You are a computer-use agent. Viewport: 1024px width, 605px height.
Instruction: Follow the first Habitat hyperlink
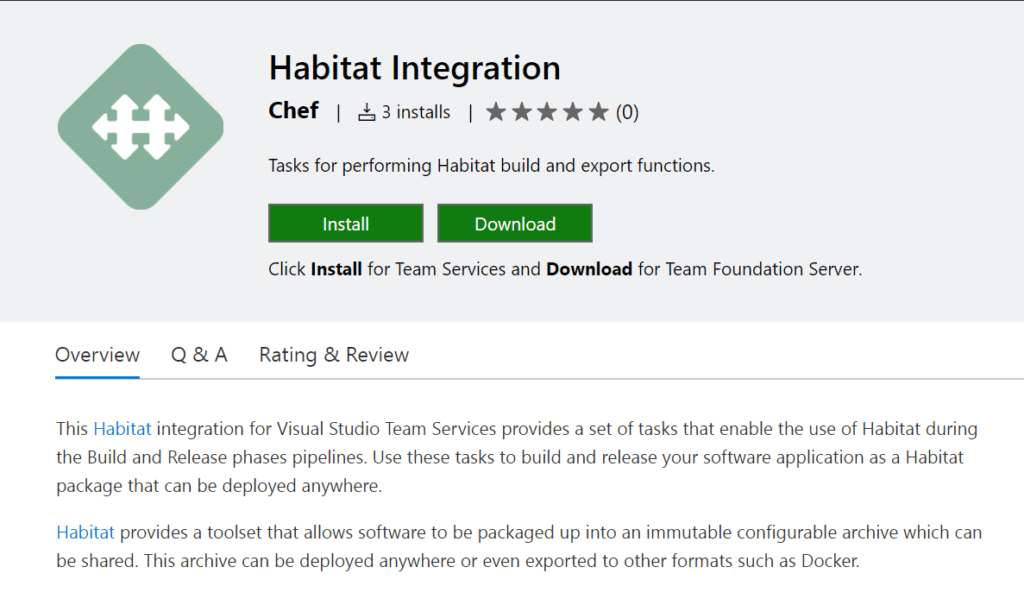(x=122, y=428)
